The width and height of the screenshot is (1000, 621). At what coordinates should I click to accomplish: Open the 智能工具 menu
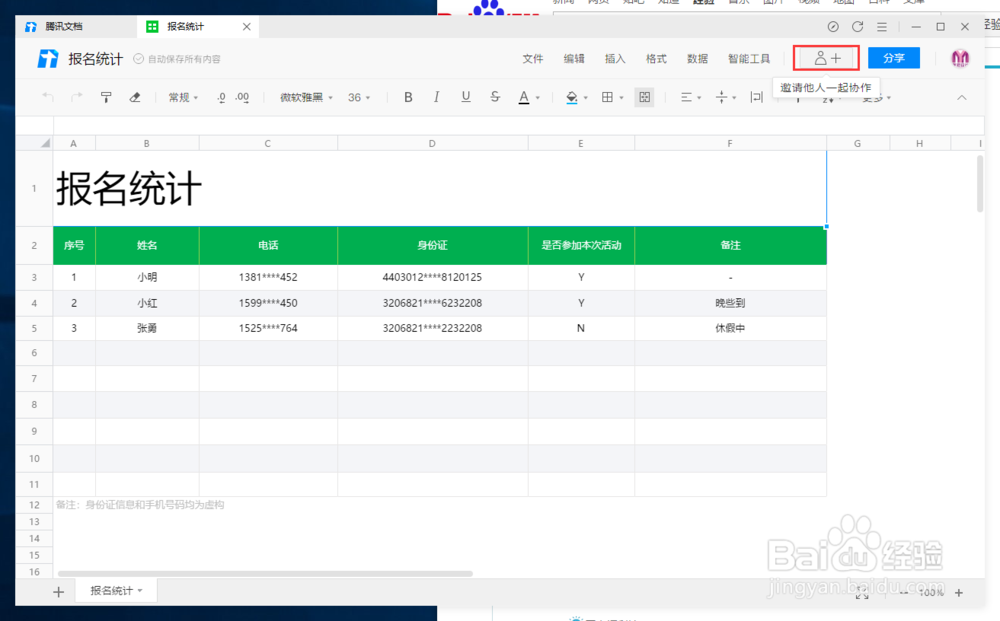749,58
